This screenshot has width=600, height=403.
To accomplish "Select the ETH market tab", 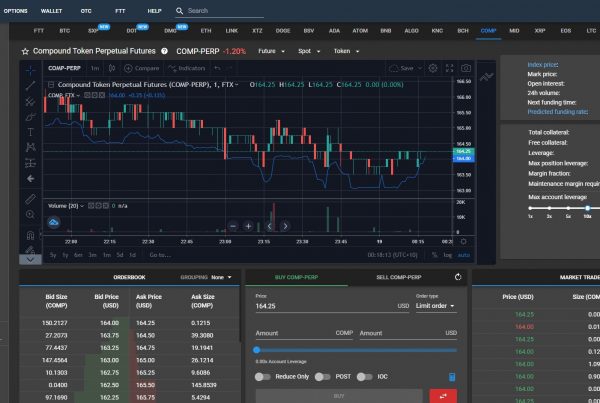I will tap(206, 32).
